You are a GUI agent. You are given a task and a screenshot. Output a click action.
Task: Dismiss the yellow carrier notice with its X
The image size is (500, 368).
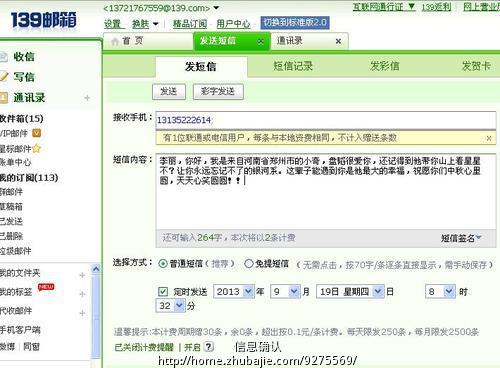click(489, 138)
